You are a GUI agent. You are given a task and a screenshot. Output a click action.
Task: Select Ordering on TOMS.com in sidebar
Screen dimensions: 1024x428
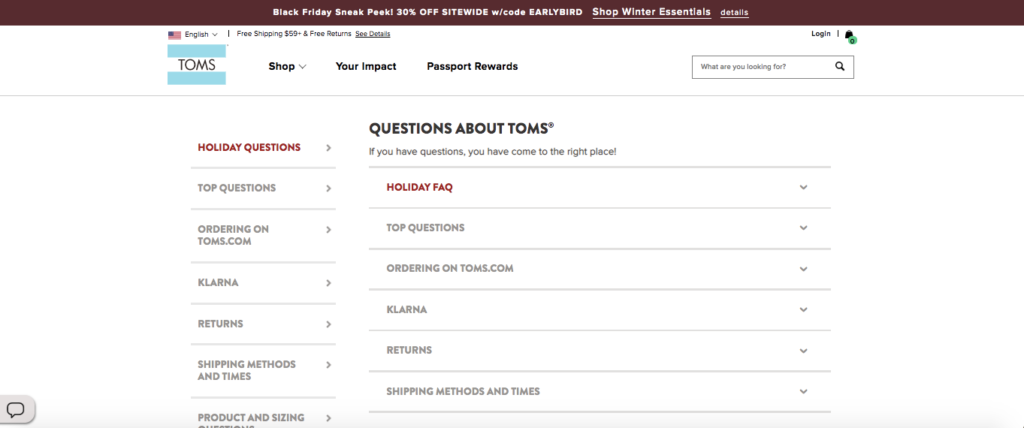point(233,235)
